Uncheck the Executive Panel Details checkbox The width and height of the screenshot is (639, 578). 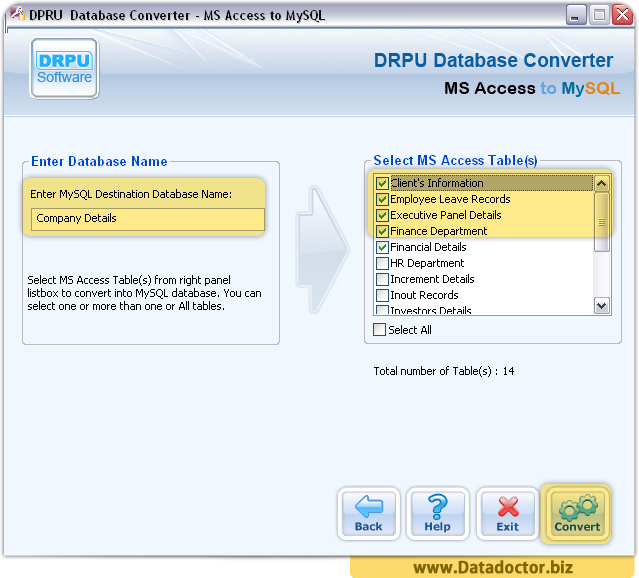click(x=382, y=215)
